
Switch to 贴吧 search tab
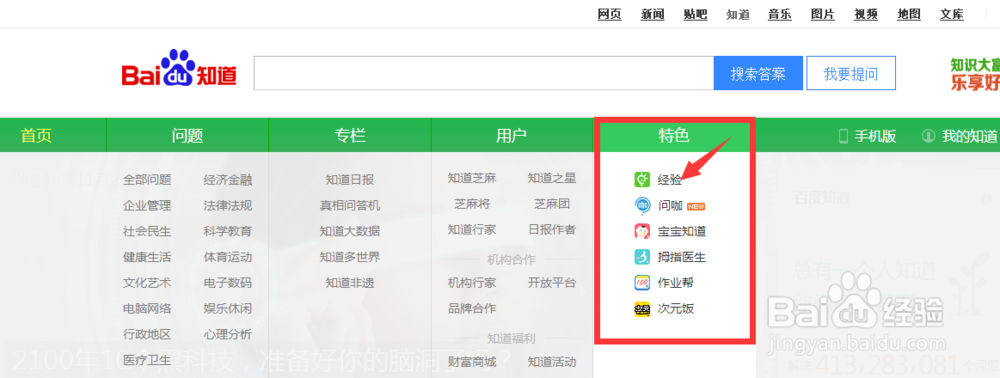[695, 15]
